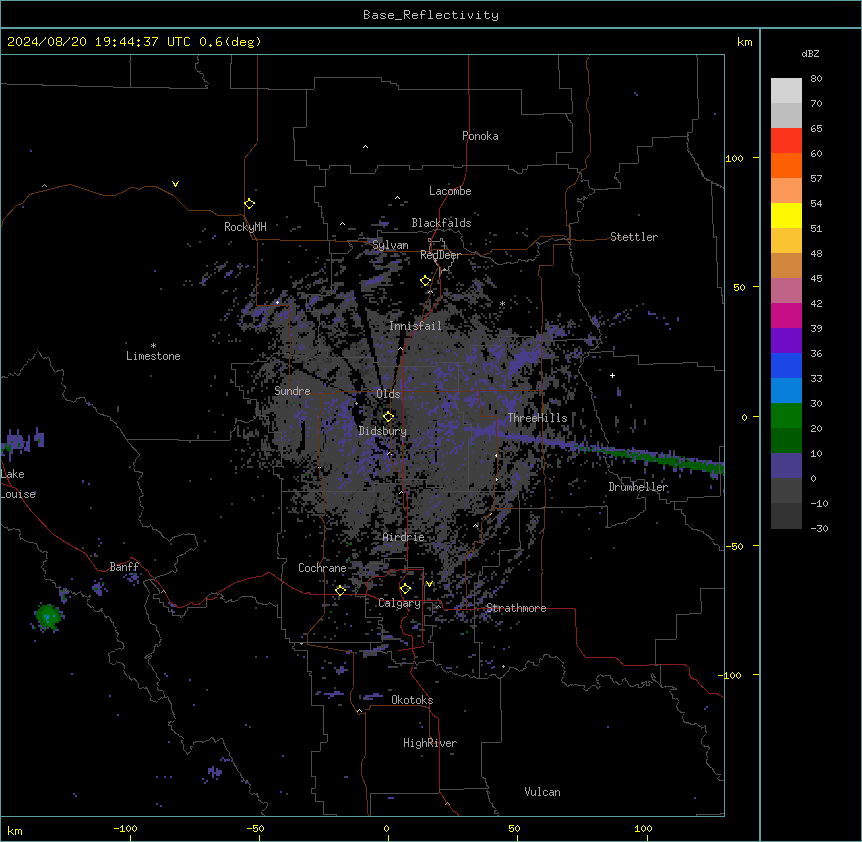Click the Limestone label
Screen dimensions: 862x842
point(153,356)
